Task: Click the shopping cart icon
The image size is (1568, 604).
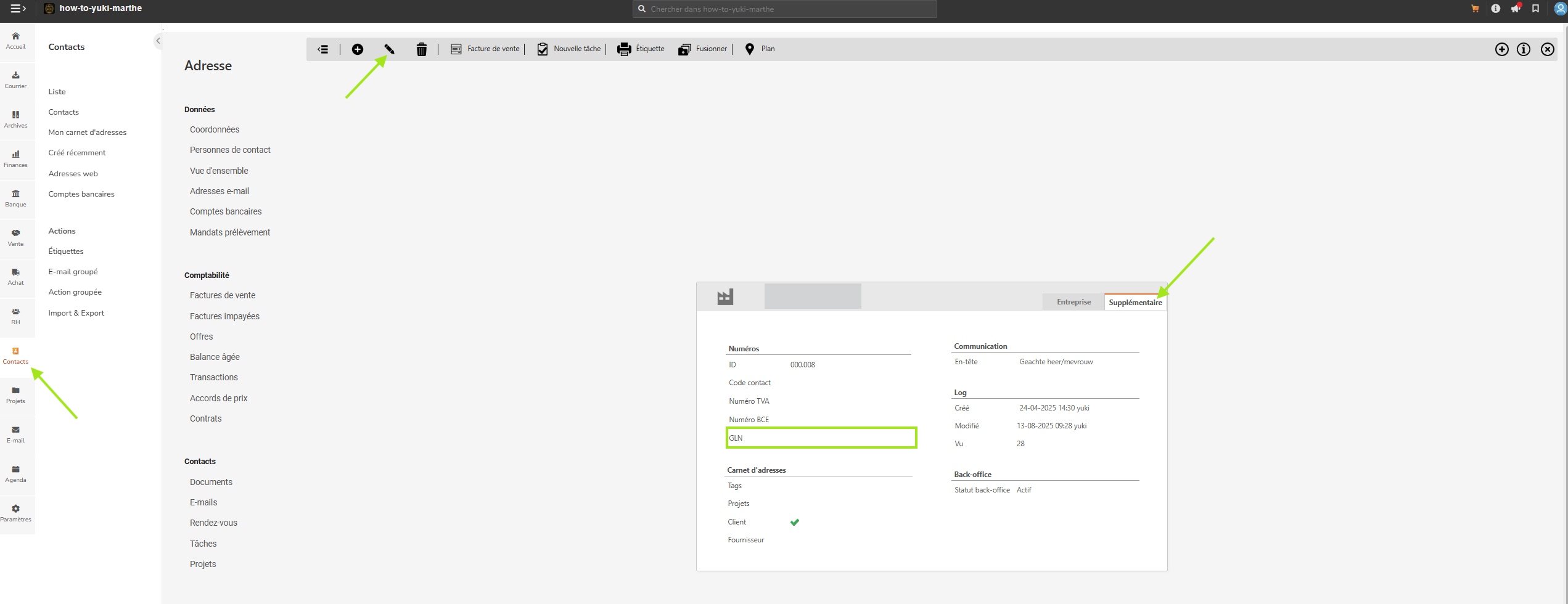Action: tap(1475, 9)
